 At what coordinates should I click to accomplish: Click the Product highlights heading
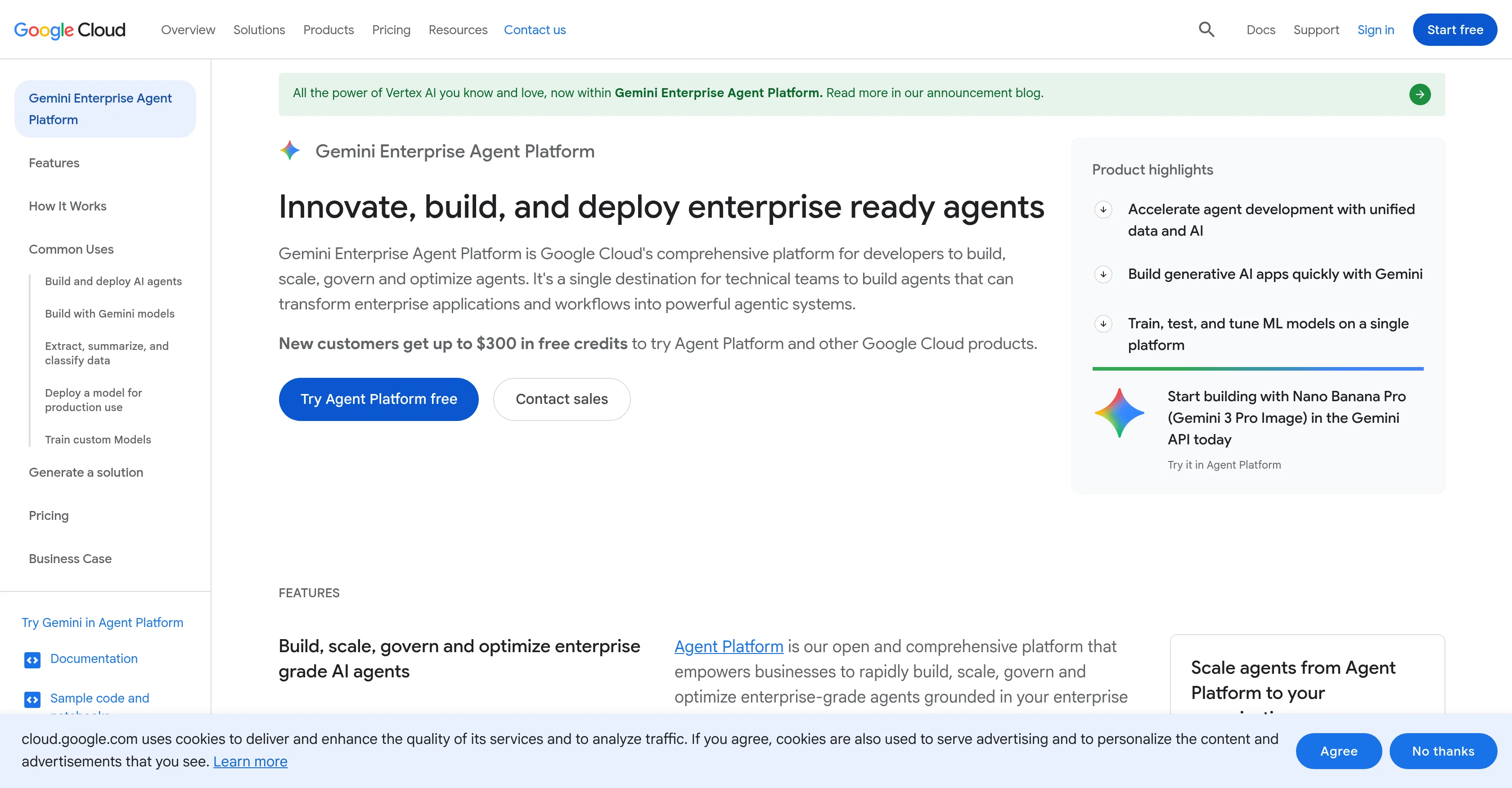pos(1152,170)
